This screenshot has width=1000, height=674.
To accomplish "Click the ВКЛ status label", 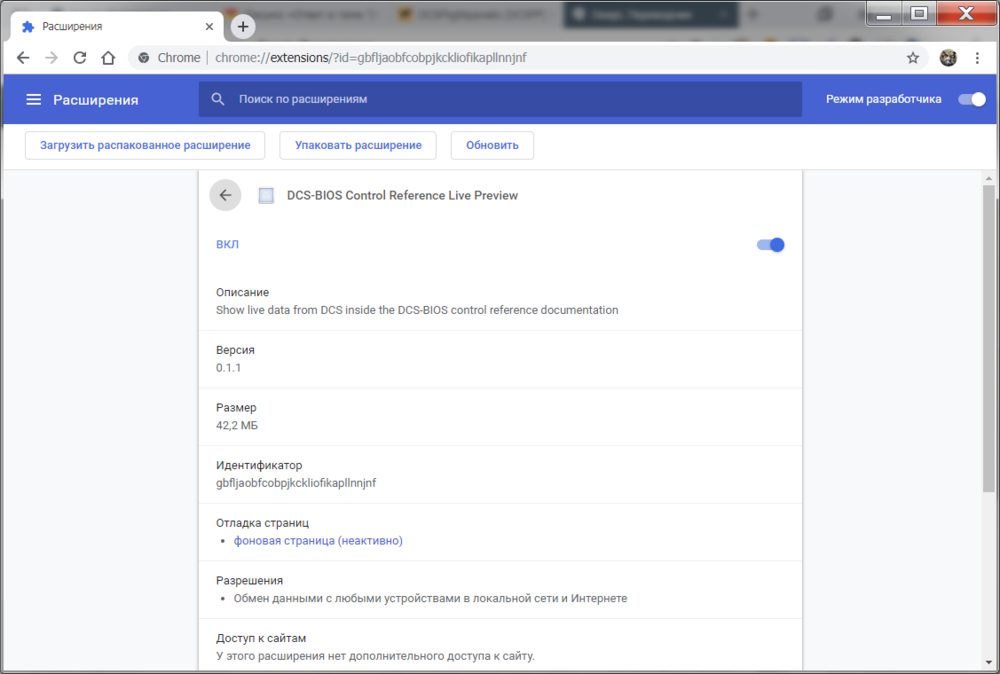I will click(x=227, y=245).
